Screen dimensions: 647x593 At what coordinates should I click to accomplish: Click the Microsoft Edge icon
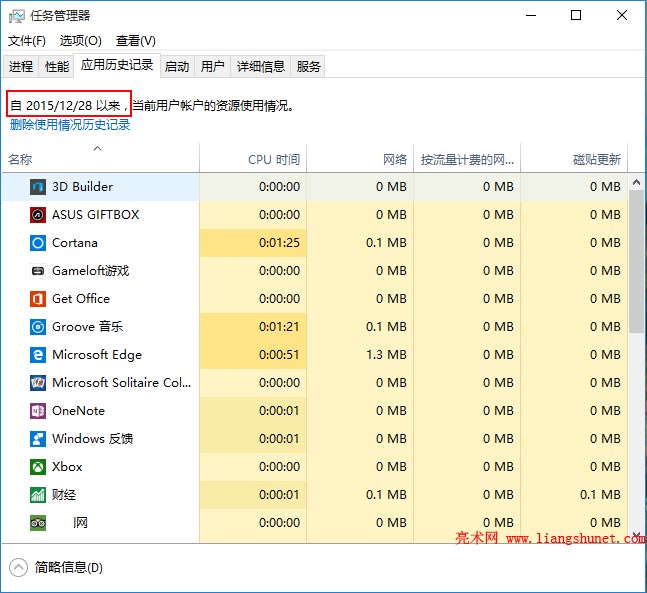(38, 355)
